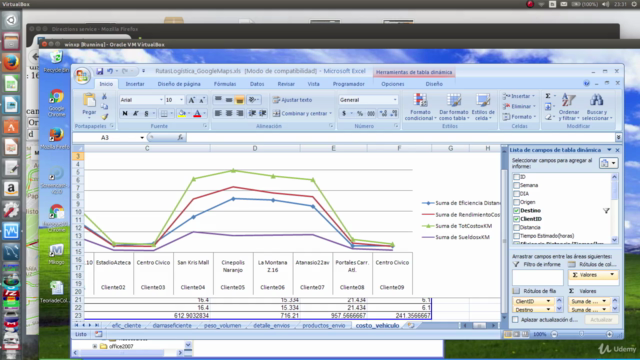Align text left in Alineación group

218,113
